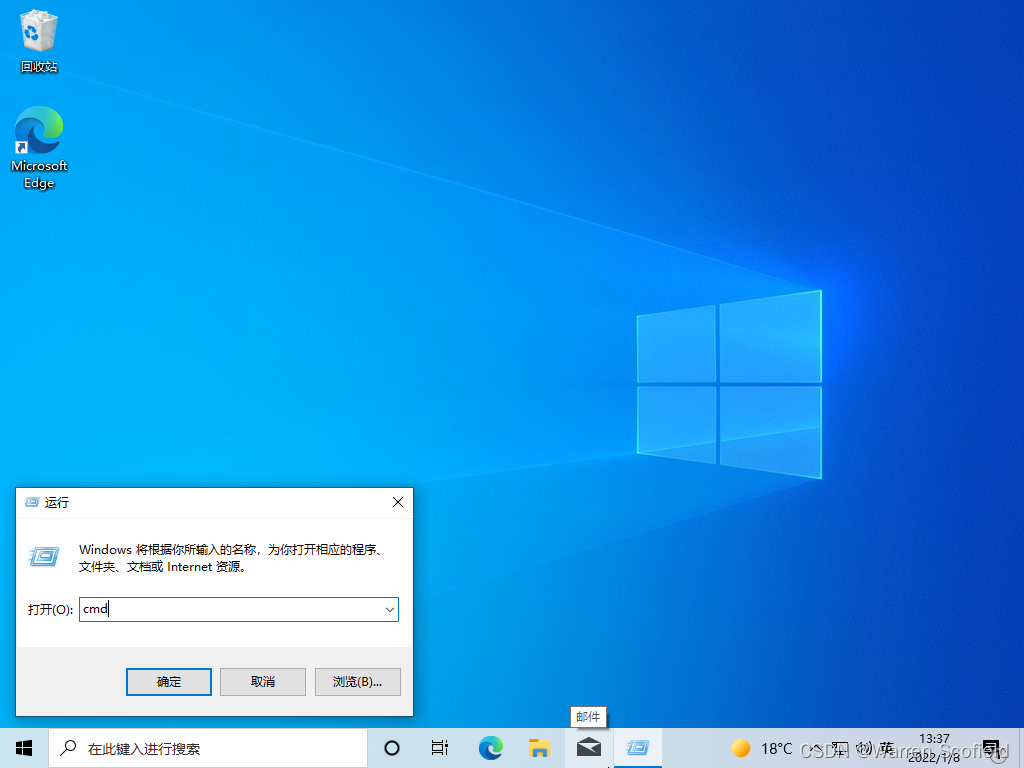Launch Microsoft Edge from the taskbar

pyautogui.click(x=490, y=748)
